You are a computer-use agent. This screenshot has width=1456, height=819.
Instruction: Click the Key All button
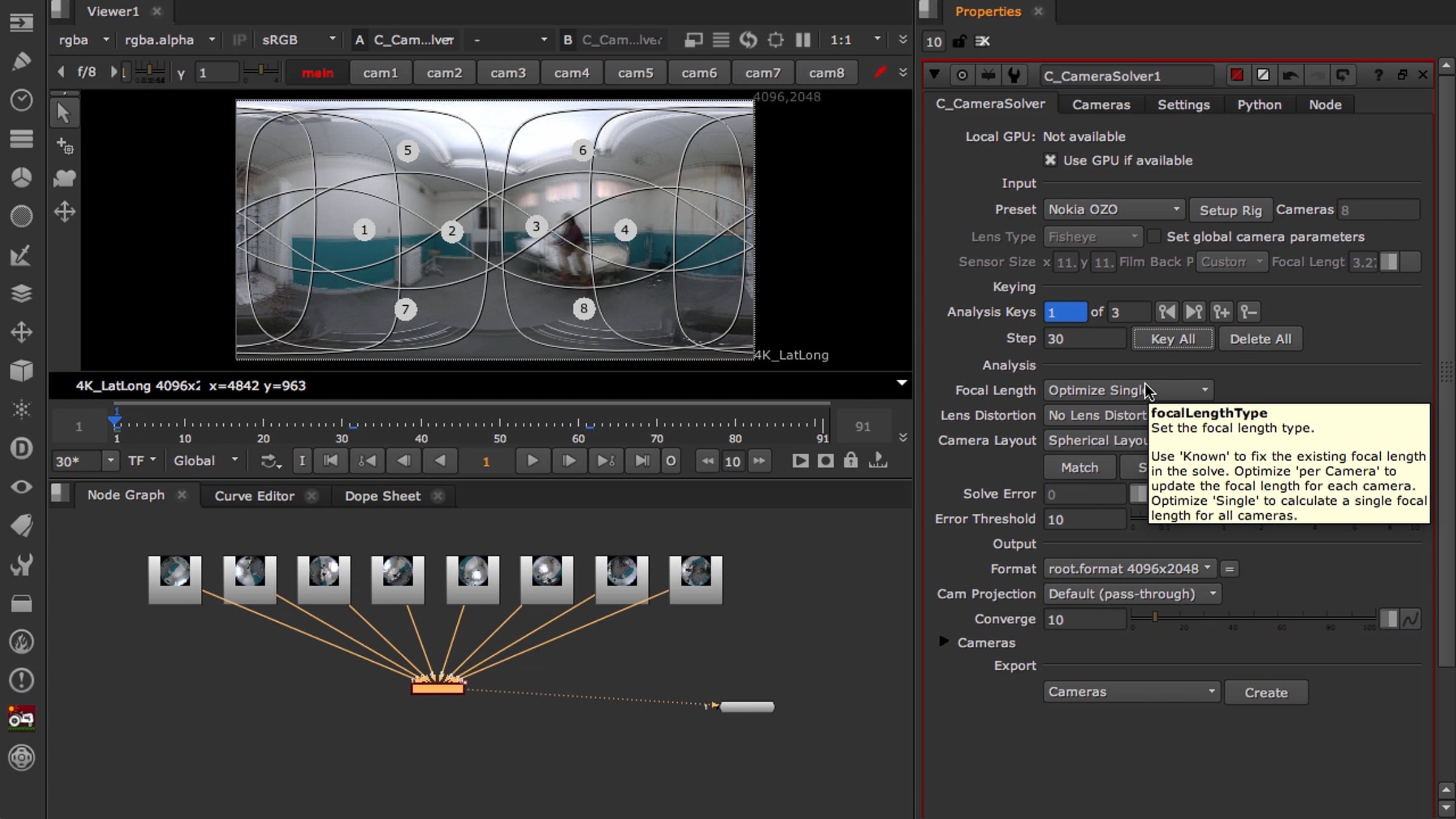coord(1173,339)
